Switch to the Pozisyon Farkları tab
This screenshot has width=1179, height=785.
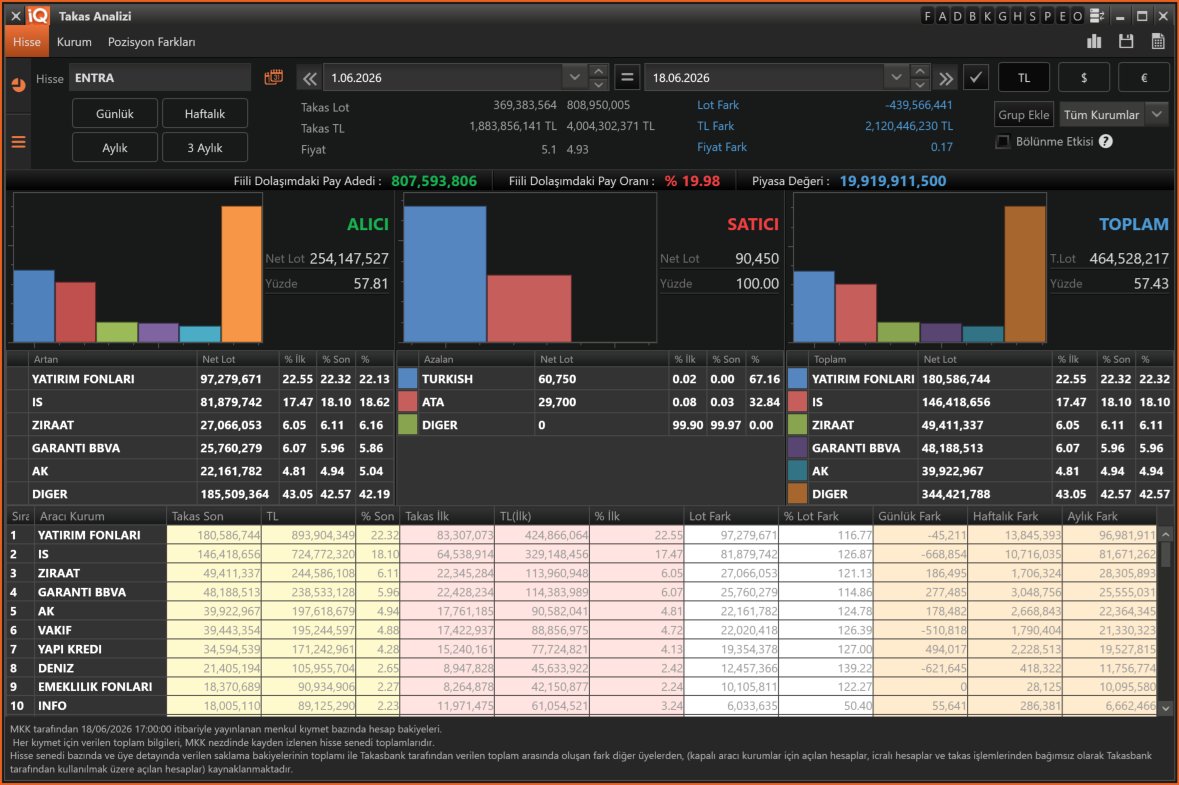coord(151,42)
